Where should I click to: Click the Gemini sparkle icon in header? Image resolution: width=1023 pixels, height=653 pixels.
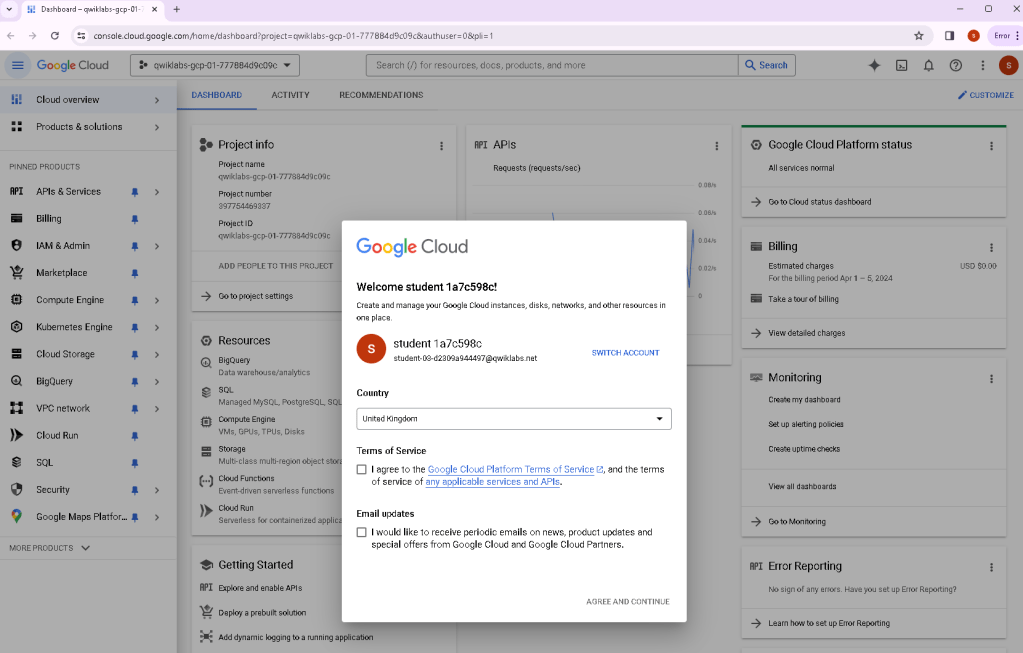pos(874,65)
